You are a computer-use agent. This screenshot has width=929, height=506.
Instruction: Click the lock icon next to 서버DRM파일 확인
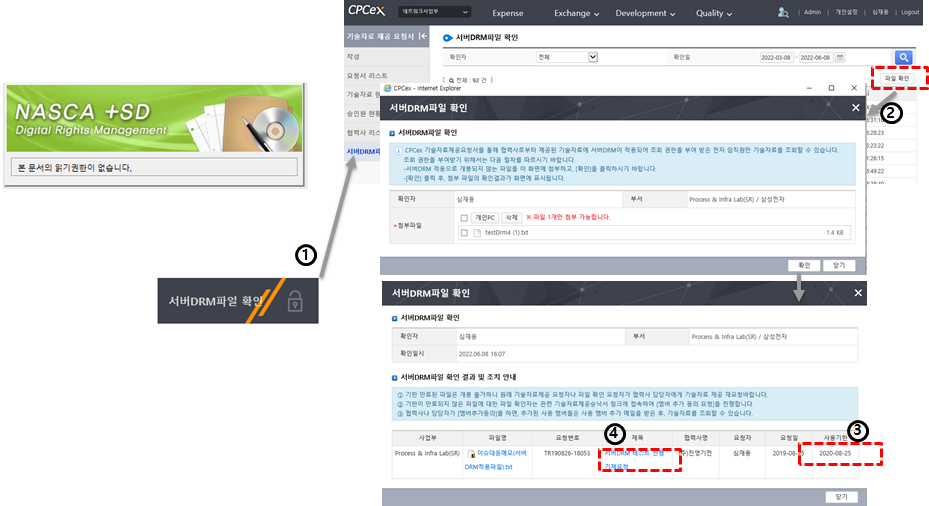[x=294, y=300]
